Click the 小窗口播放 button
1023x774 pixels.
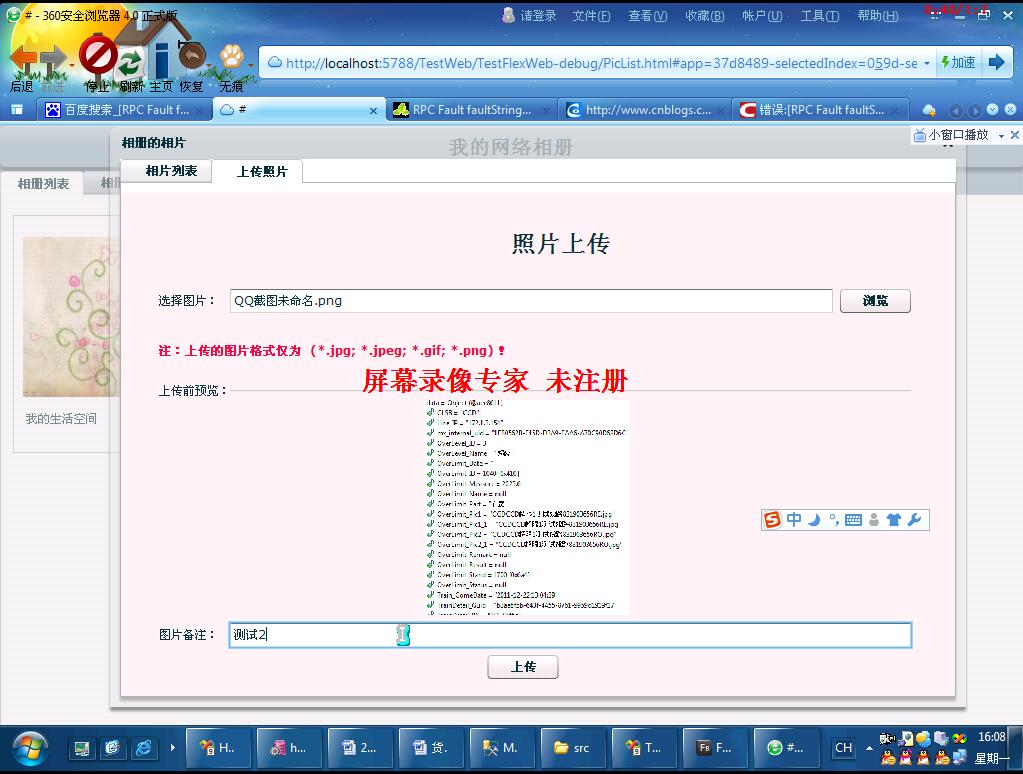[951, 135]
